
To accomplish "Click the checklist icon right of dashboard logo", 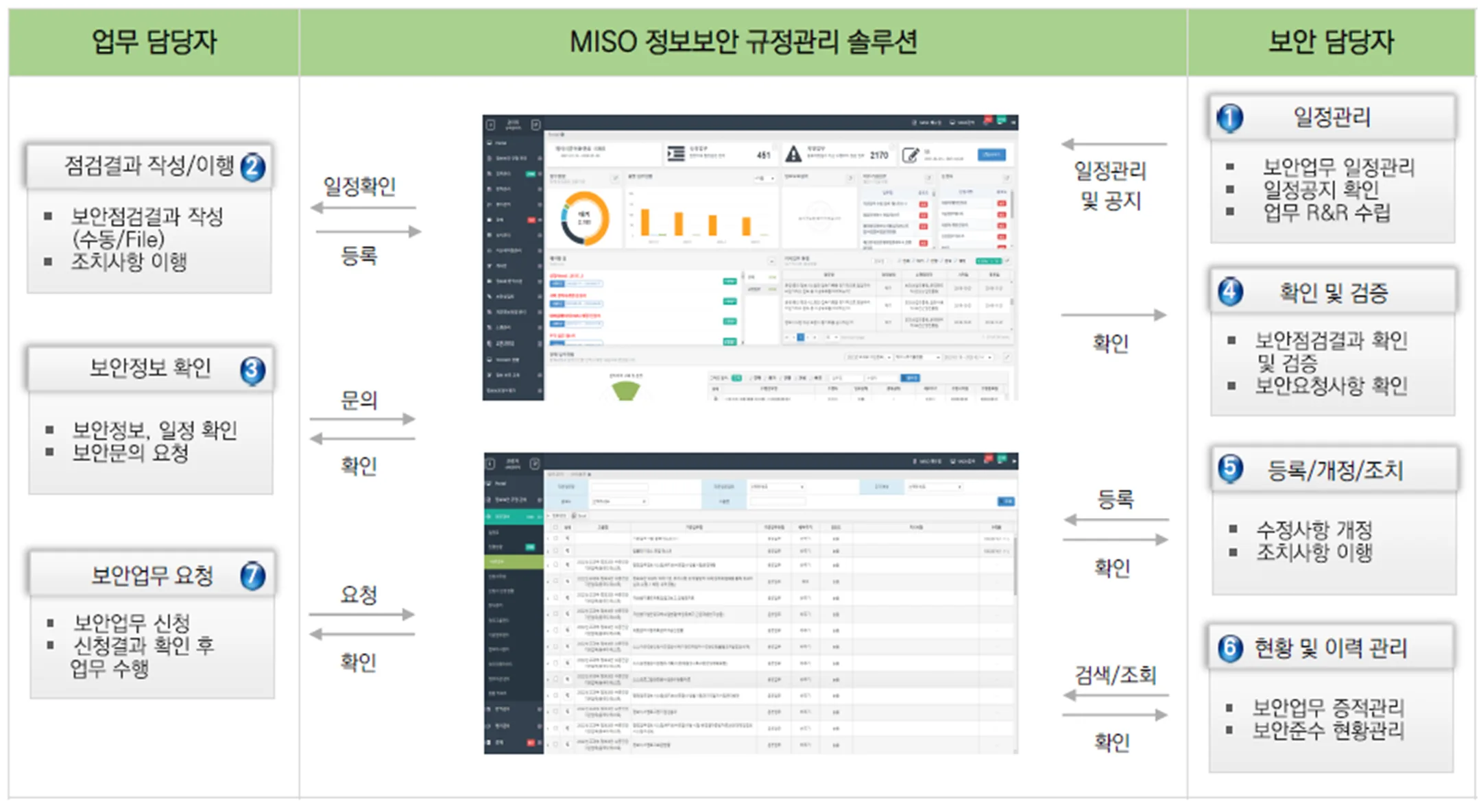I will click(535, 125).
